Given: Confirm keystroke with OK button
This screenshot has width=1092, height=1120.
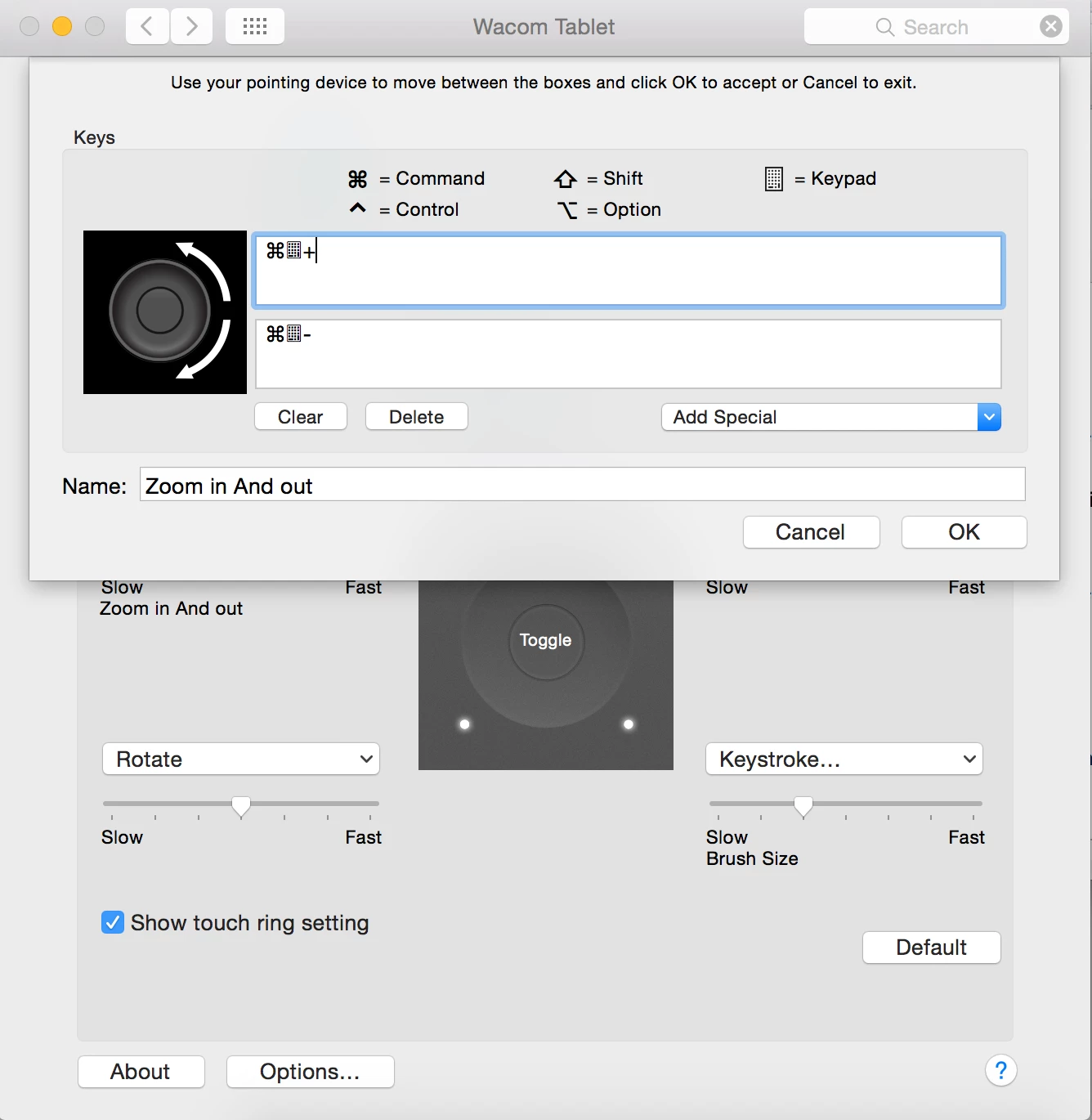Looking at the screenshot, I should pos(964,532).
